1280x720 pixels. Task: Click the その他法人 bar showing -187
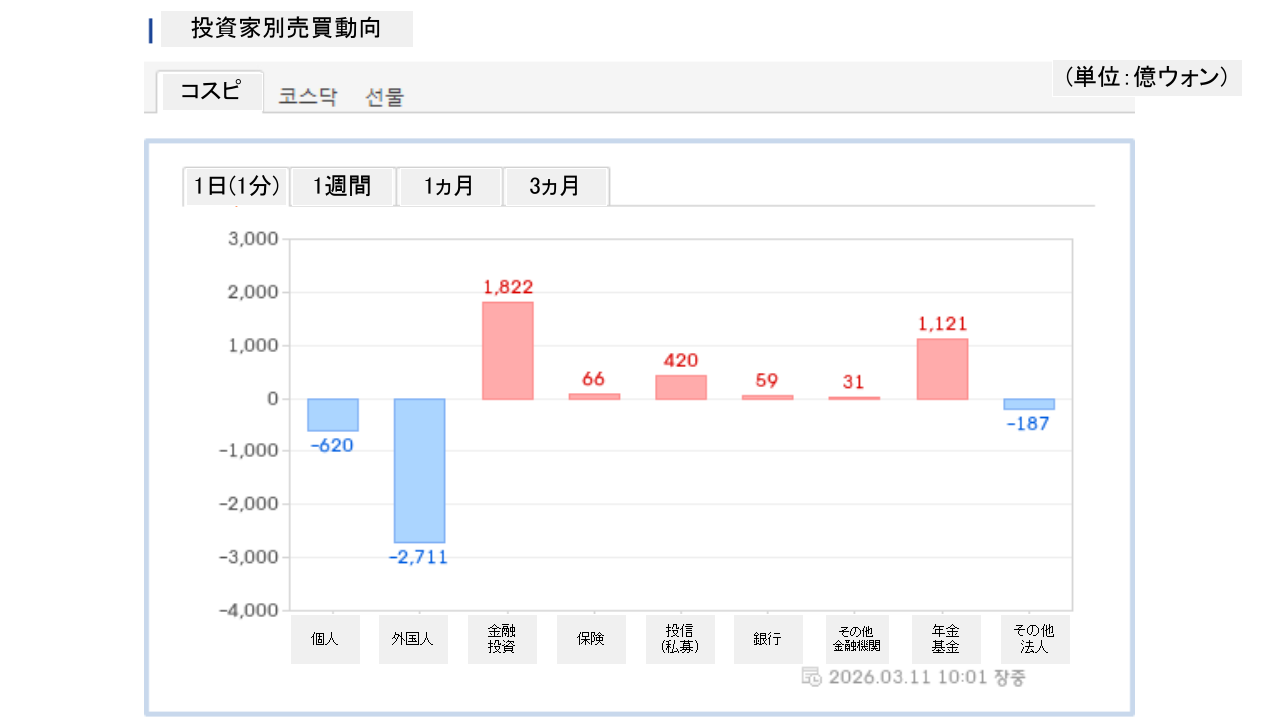point(1029,404)
